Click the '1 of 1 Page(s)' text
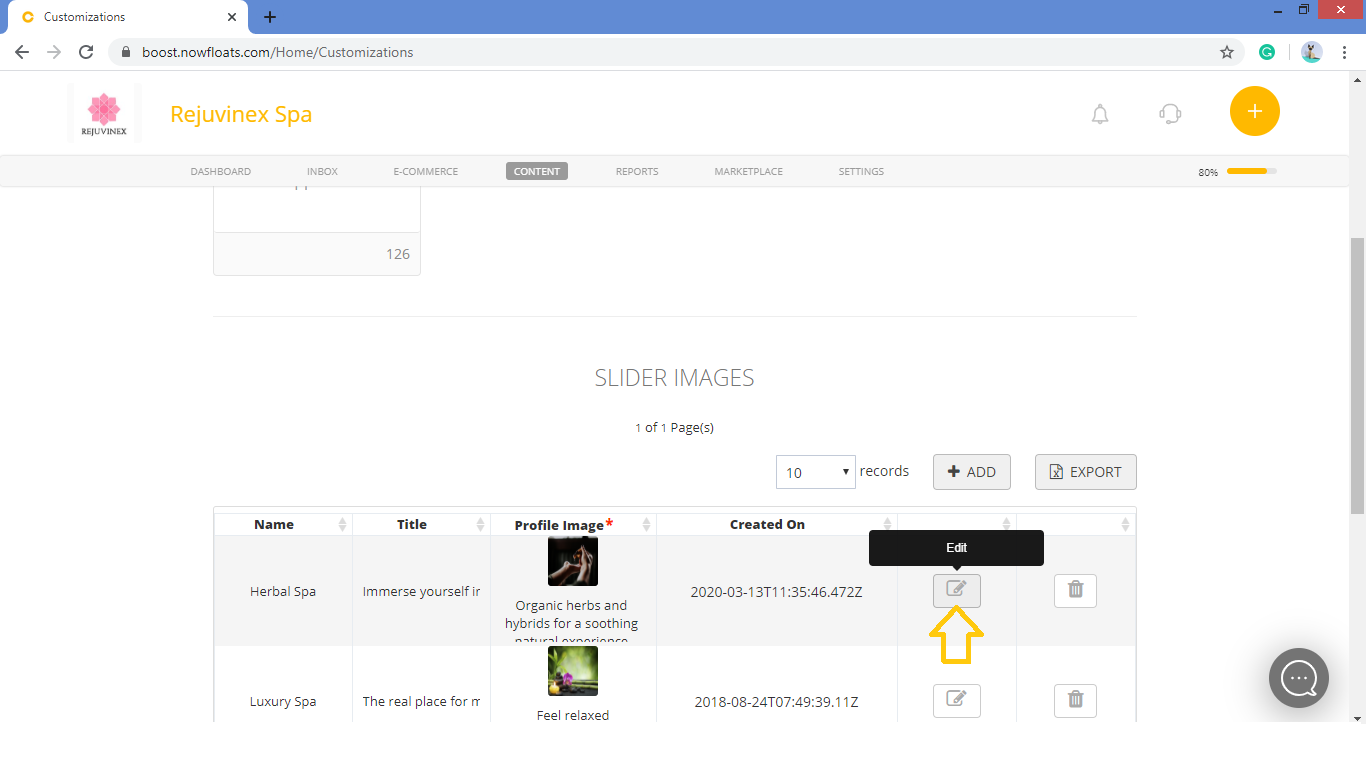This screenshot has height=768, width=1366. 674,427
